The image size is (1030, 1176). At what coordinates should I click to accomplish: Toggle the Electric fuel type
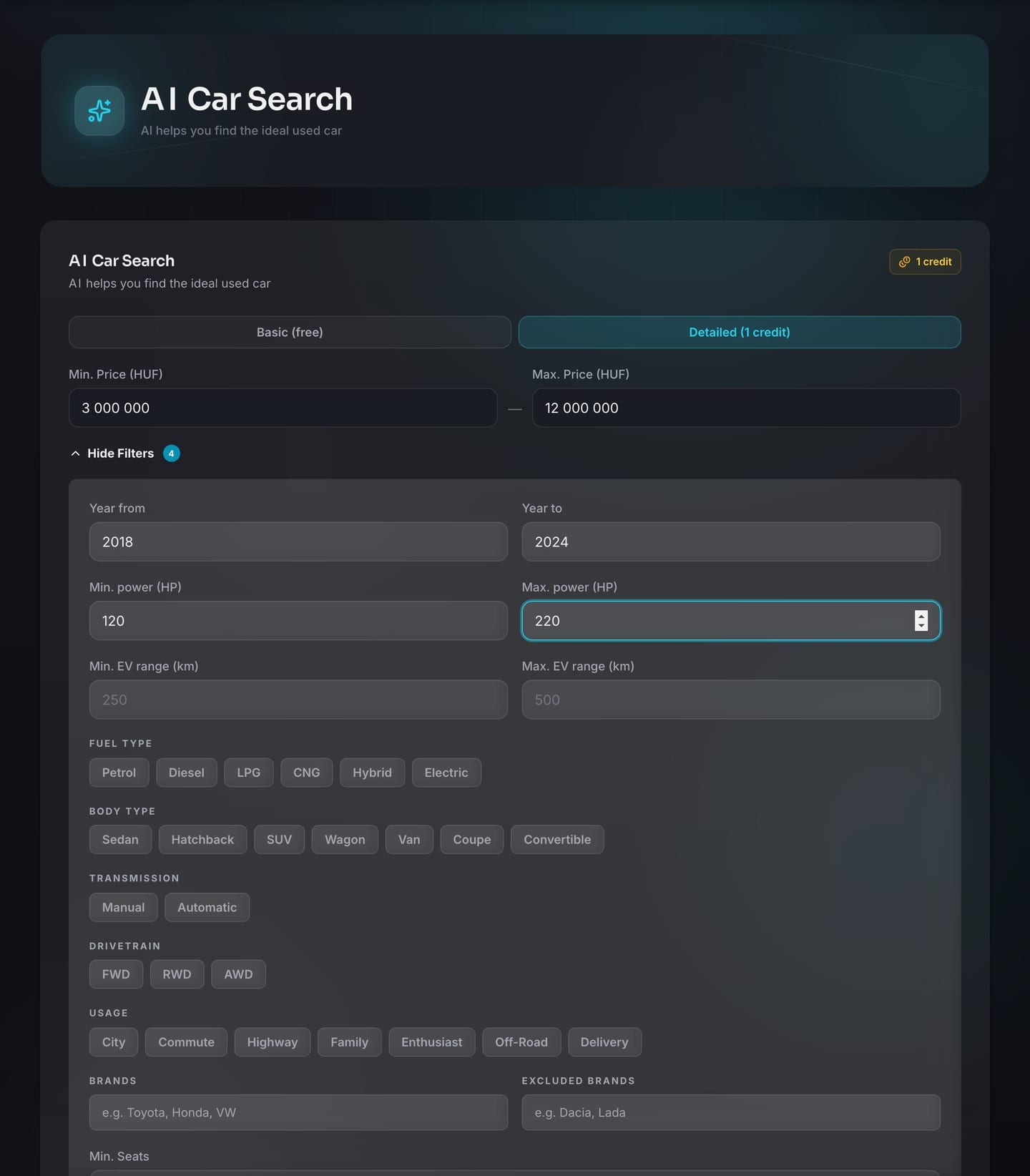pos(446,773)
